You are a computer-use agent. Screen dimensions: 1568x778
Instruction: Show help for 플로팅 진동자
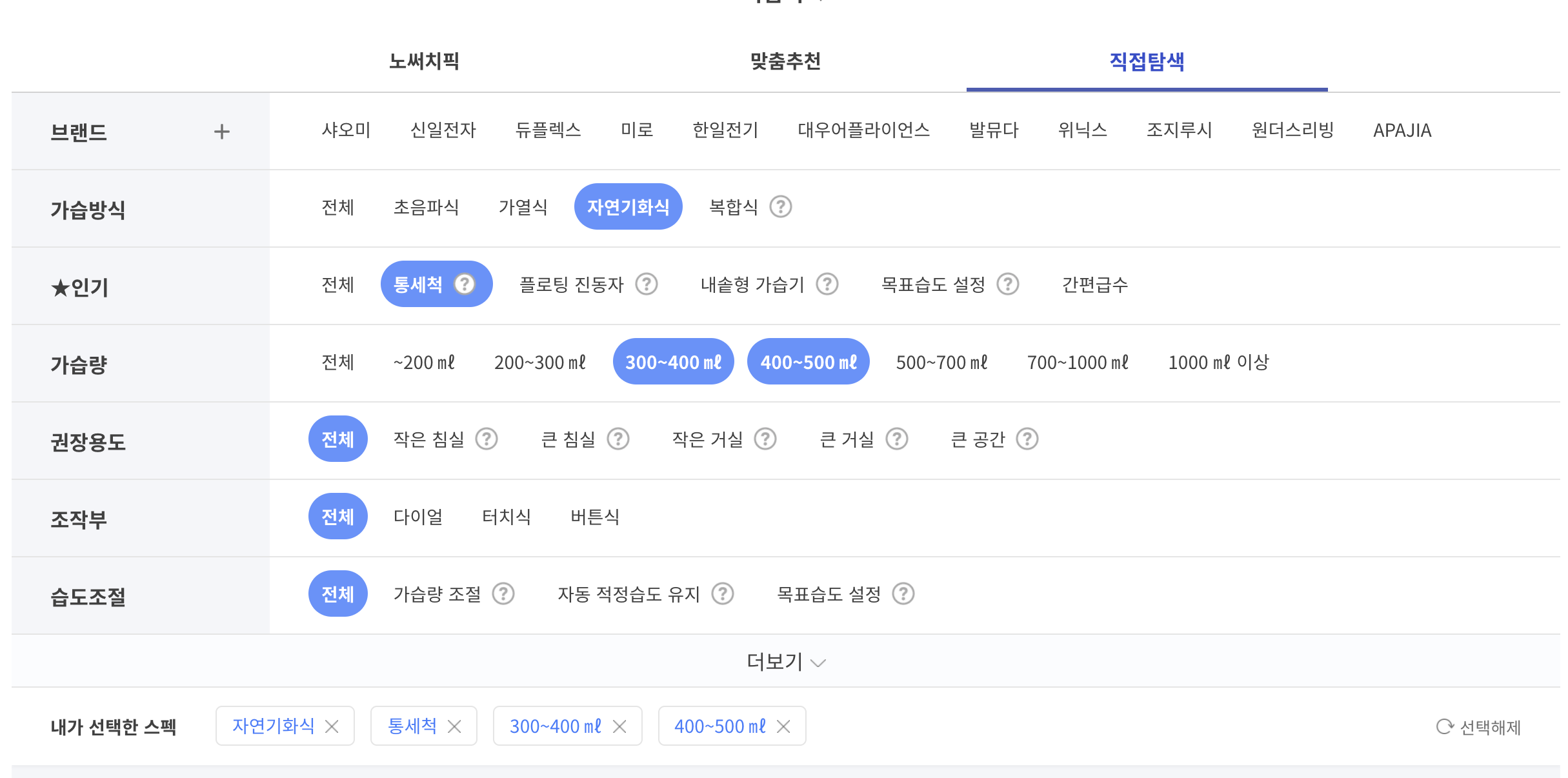tap(647, 284)
